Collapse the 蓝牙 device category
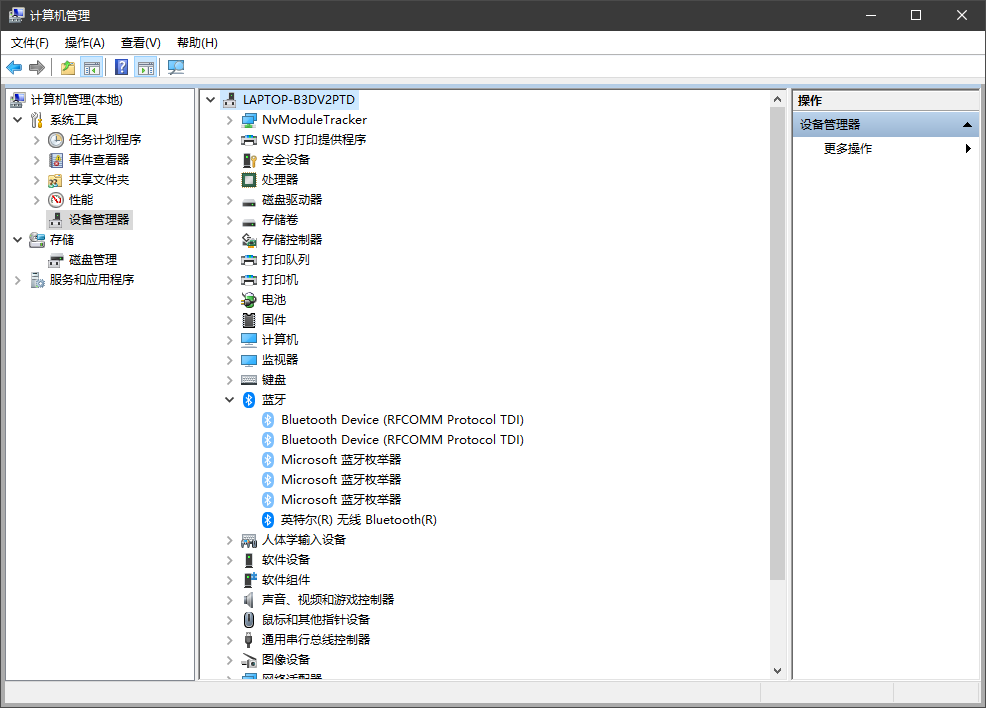The width and height of the screenshot is (986, 708). pyautogui.click(x=230, y=400)
